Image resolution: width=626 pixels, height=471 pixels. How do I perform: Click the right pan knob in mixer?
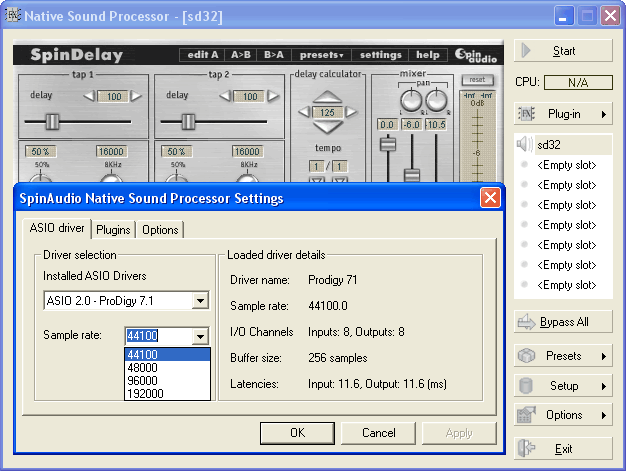coord(436,100)
